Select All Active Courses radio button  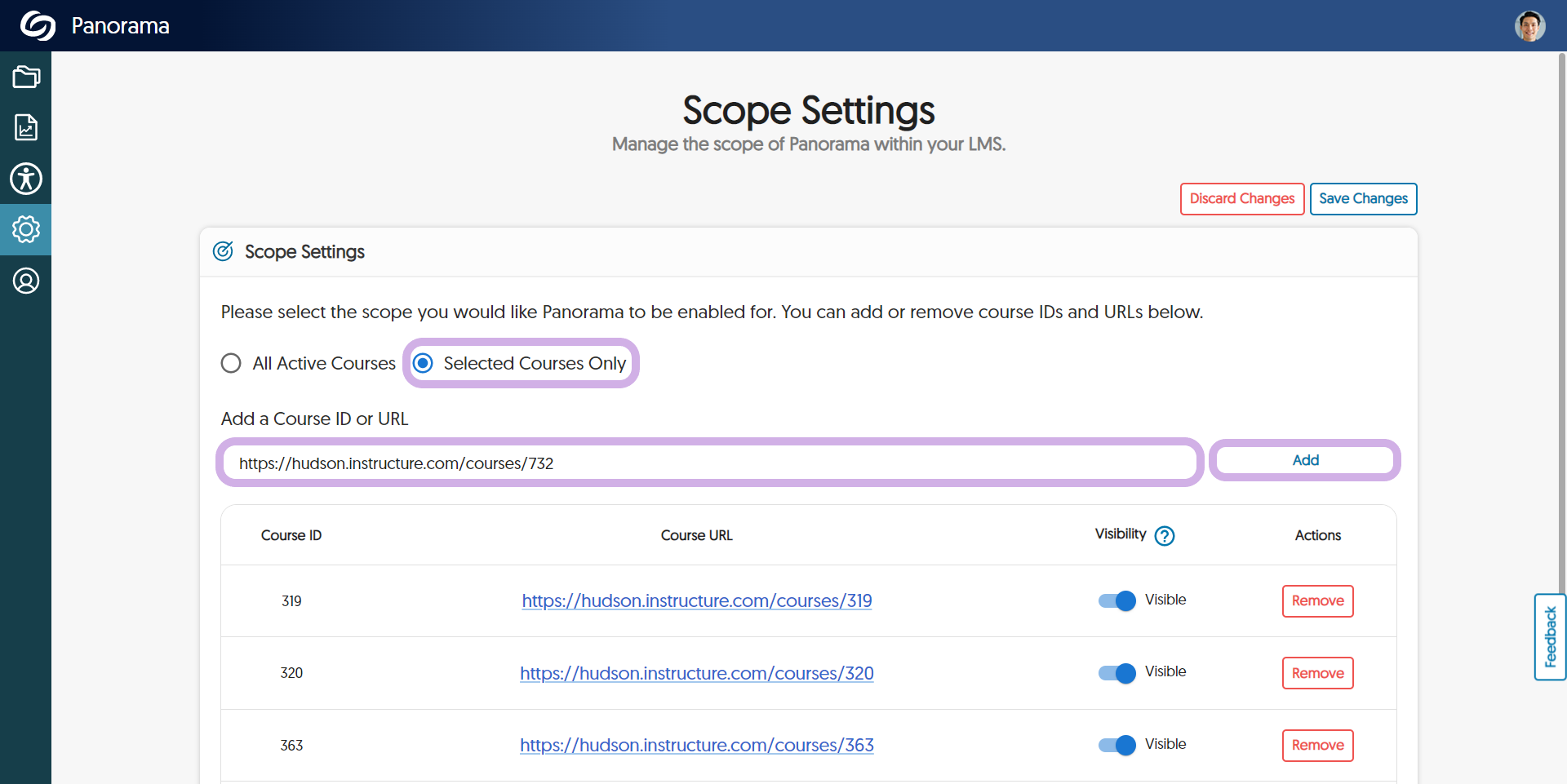click(231, 363)
